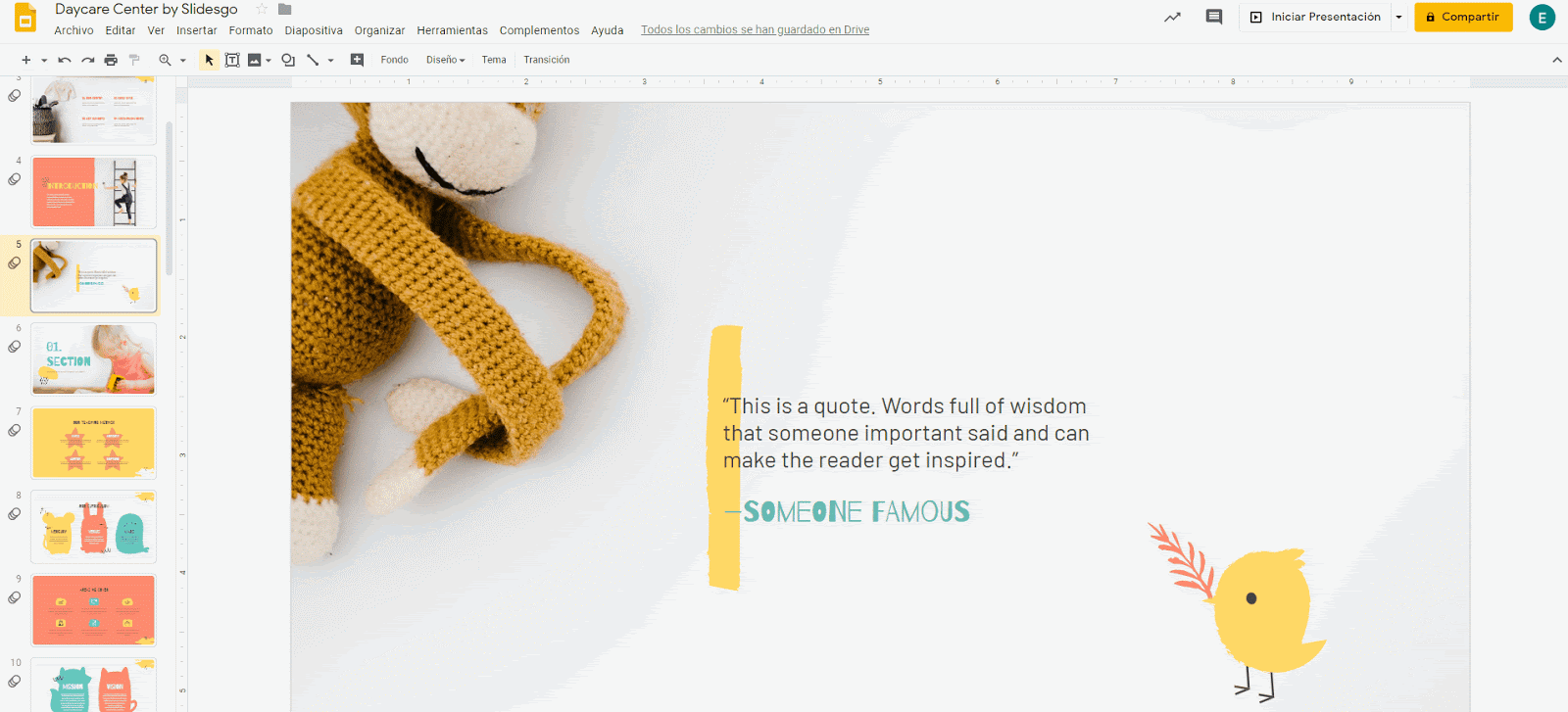The height and width of the screenshot is (712, 1568).
Task: Activate the select cursor tool
Action: pyautogui.click(x=209, y=60)
